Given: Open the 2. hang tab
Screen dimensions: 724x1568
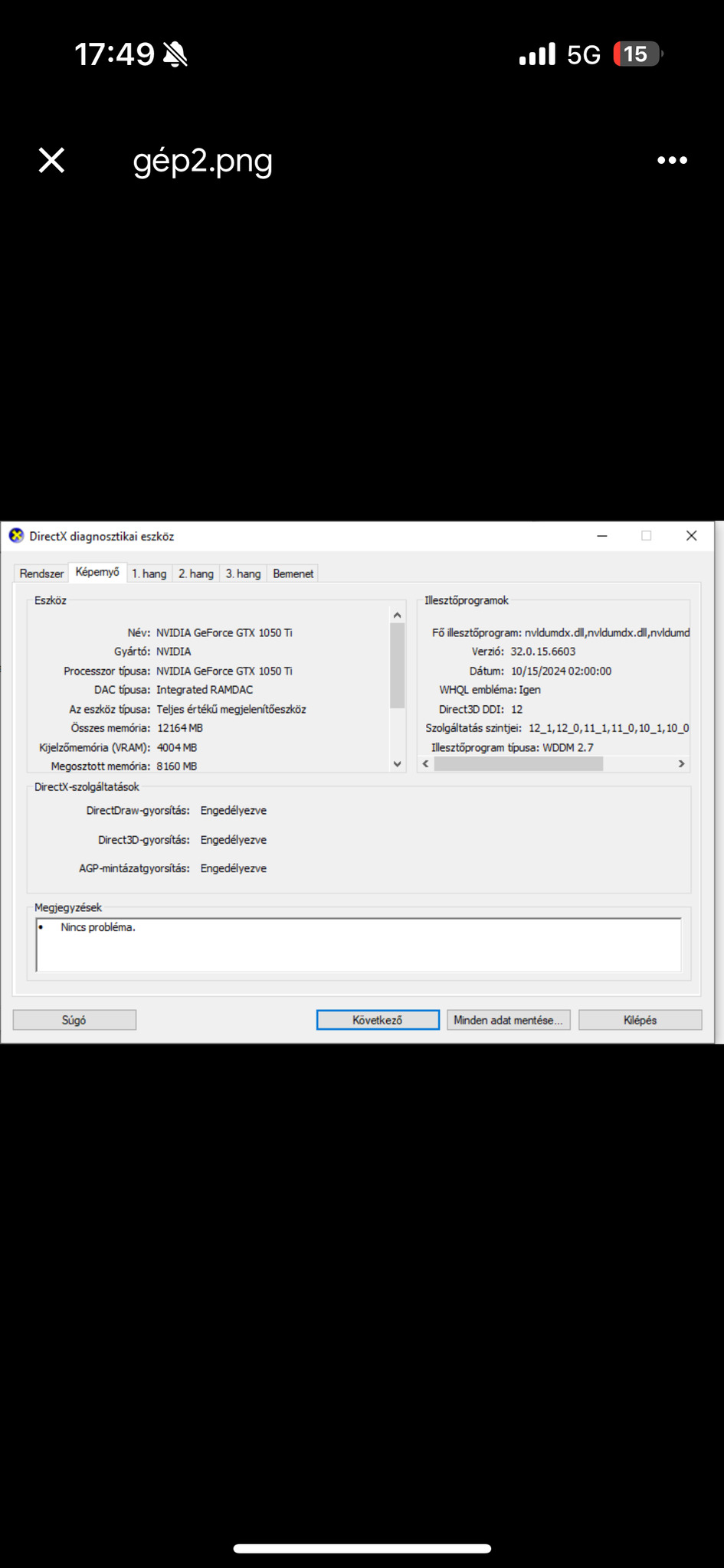Looking at the screenshot, I should (196, 573).
